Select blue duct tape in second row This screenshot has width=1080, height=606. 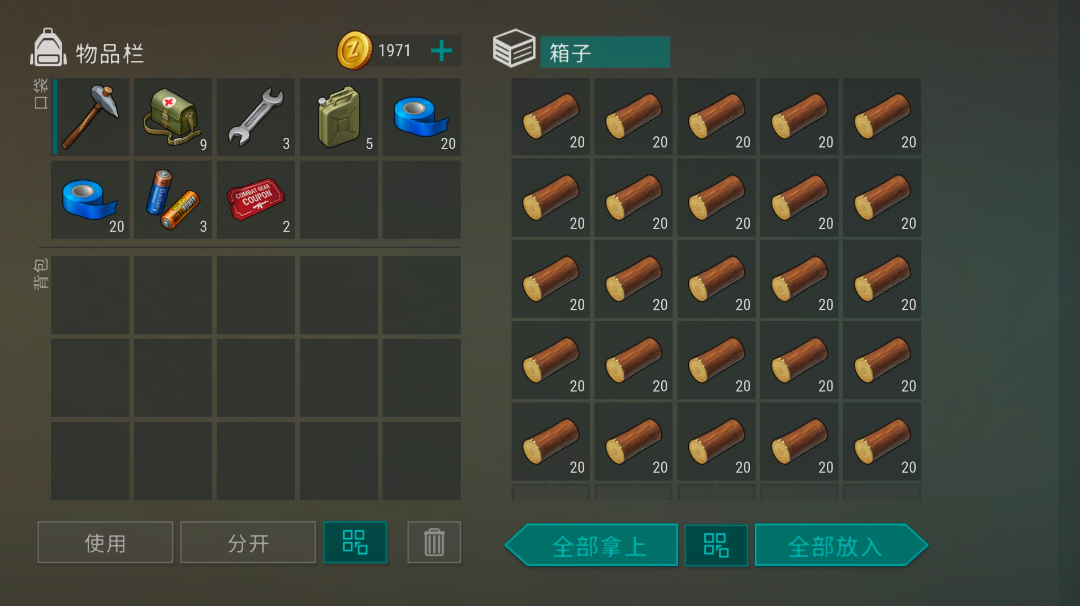tap(90, 200)
